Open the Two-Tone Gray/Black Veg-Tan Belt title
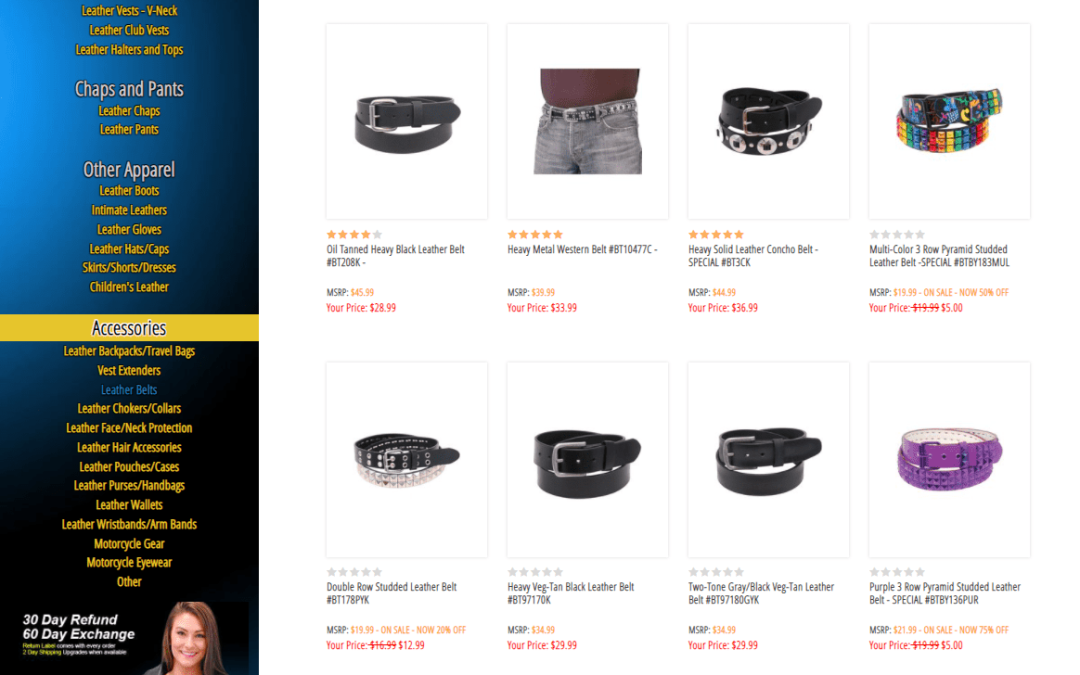 (x=760, y=593)
